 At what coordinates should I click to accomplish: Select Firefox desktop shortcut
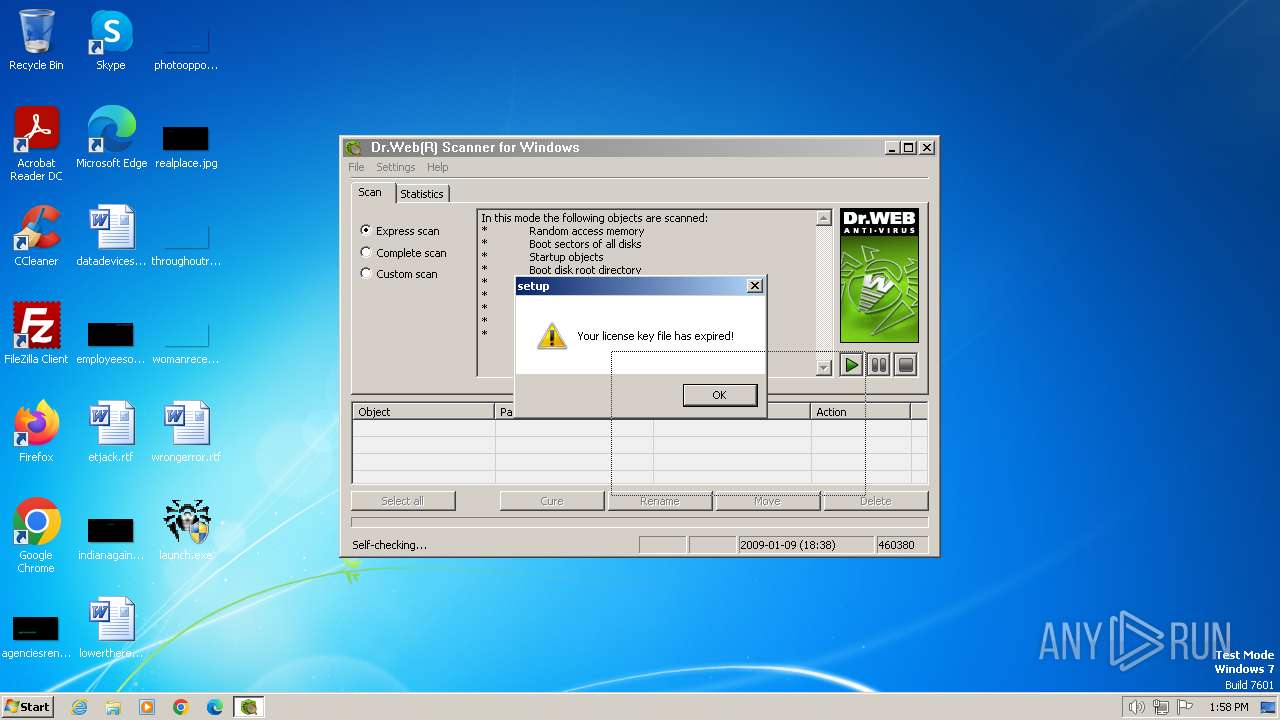(36, 431)
